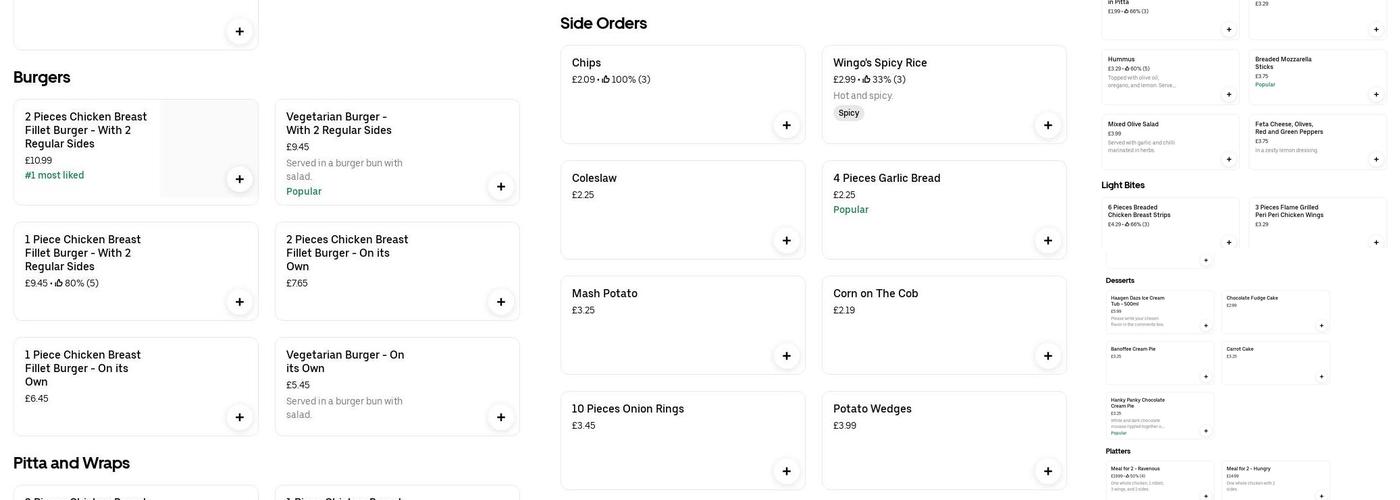This screenshot has height=500, width=1400.
Task: Click plus button on Coleslaw
Action: 786,240
